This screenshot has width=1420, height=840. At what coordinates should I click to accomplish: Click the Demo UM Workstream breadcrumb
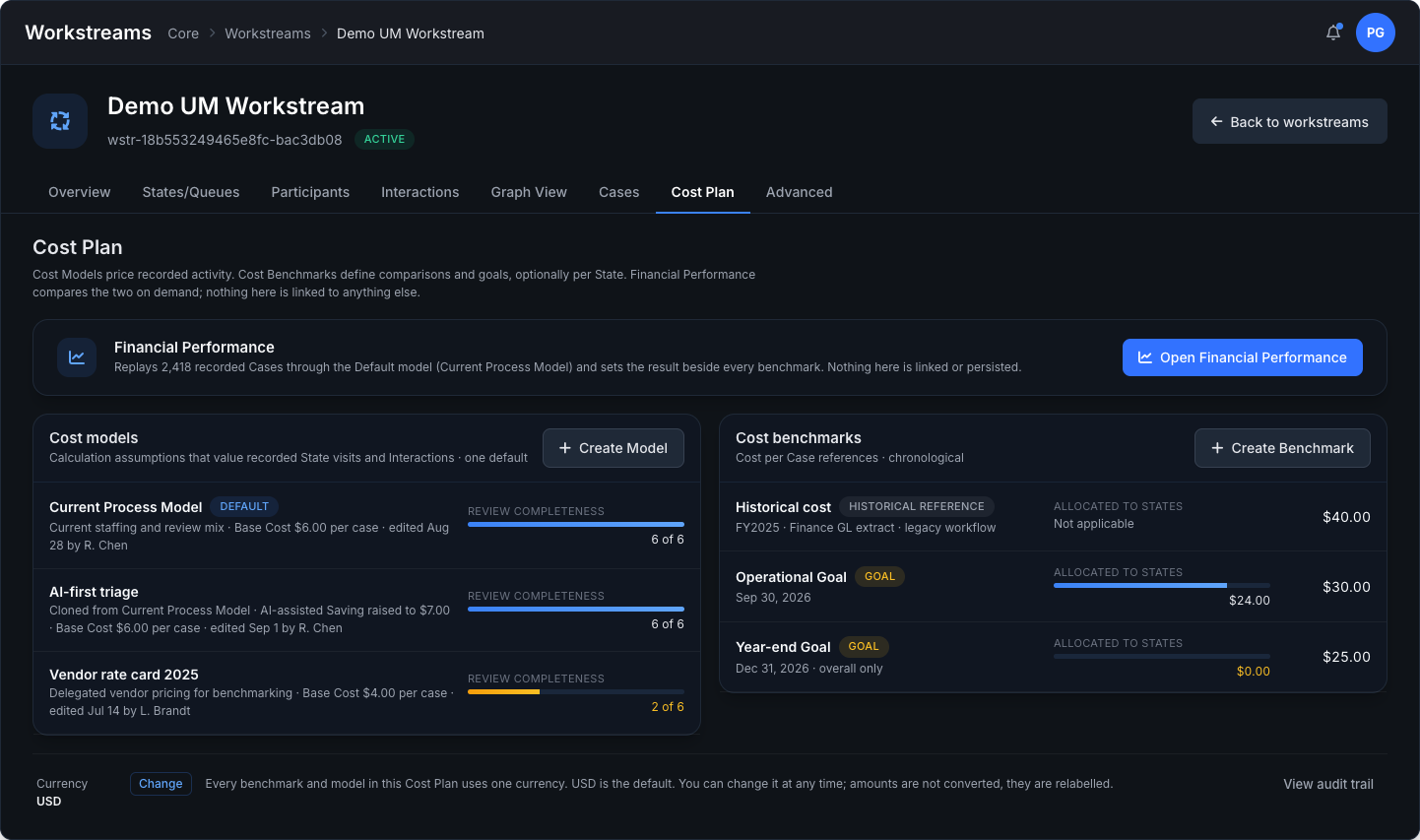click(x=411, y=33)
